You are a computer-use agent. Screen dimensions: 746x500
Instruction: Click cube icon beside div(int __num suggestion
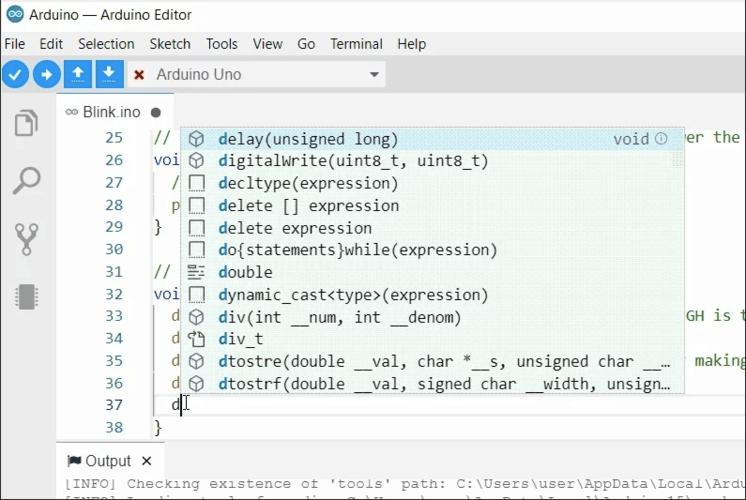point(196,317)
